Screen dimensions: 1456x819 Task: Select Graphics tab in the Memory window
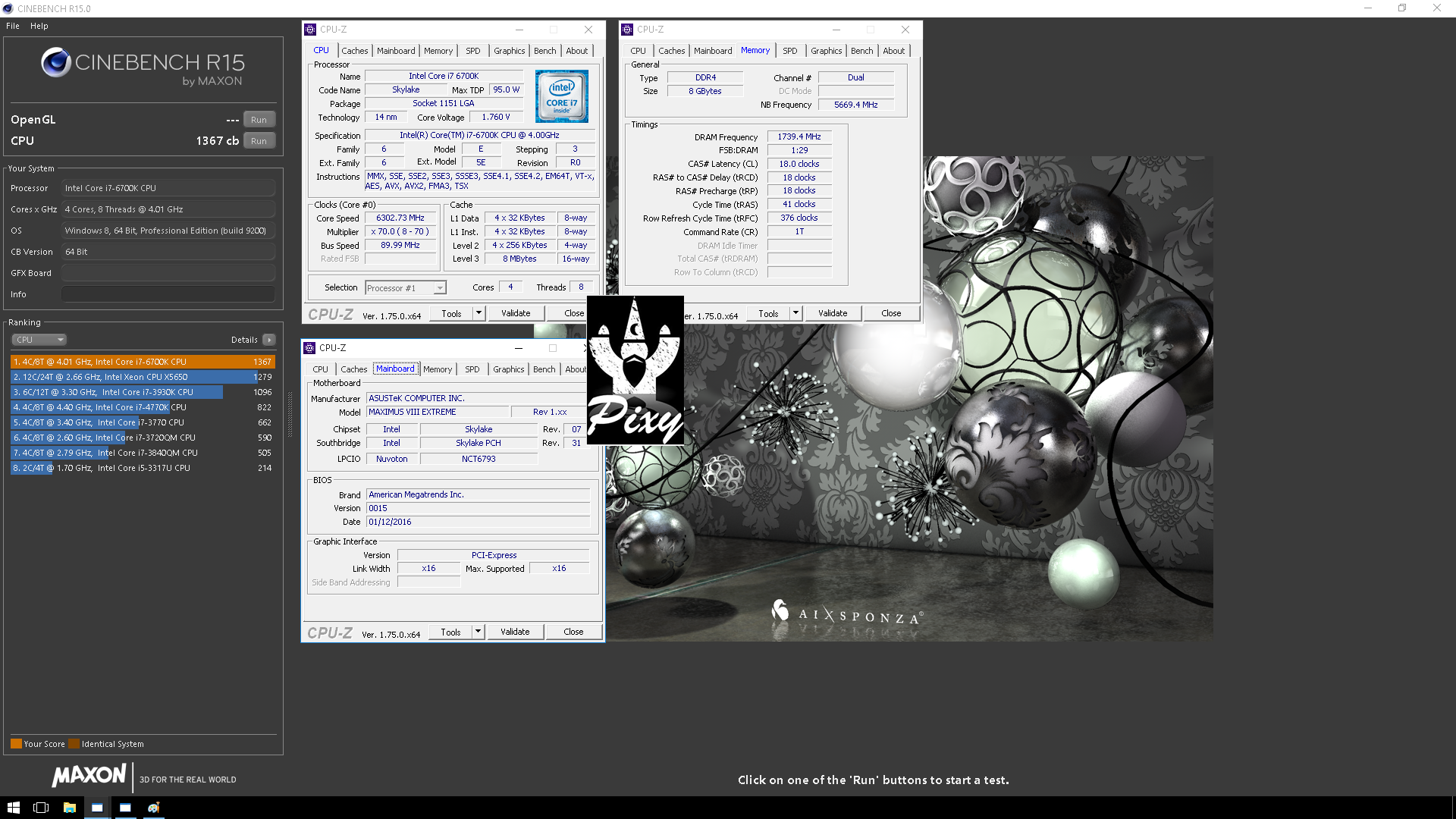(827, 51)
